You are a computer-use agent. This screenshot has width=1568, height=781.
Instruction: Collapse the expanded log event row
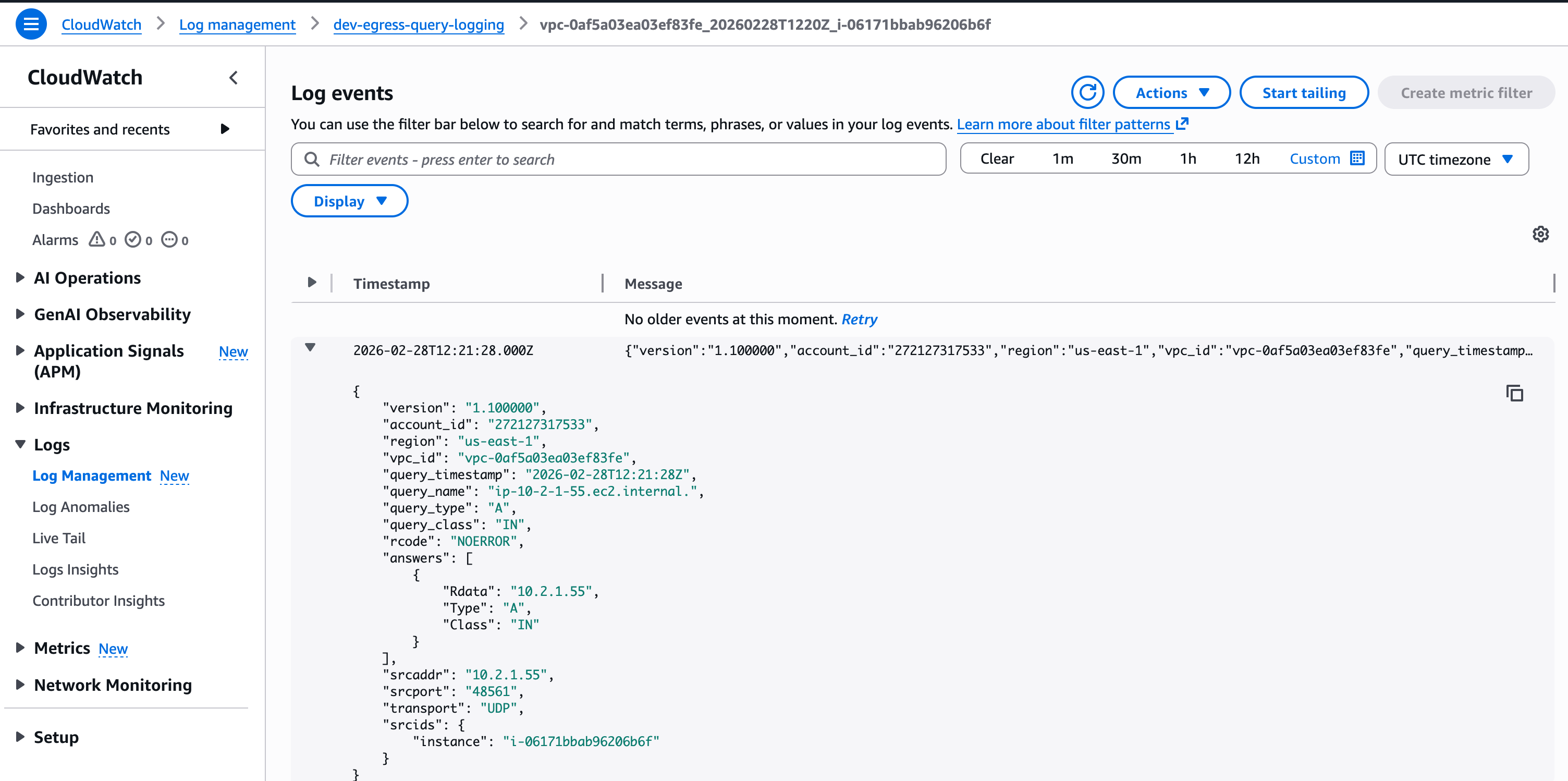point(311,348)
